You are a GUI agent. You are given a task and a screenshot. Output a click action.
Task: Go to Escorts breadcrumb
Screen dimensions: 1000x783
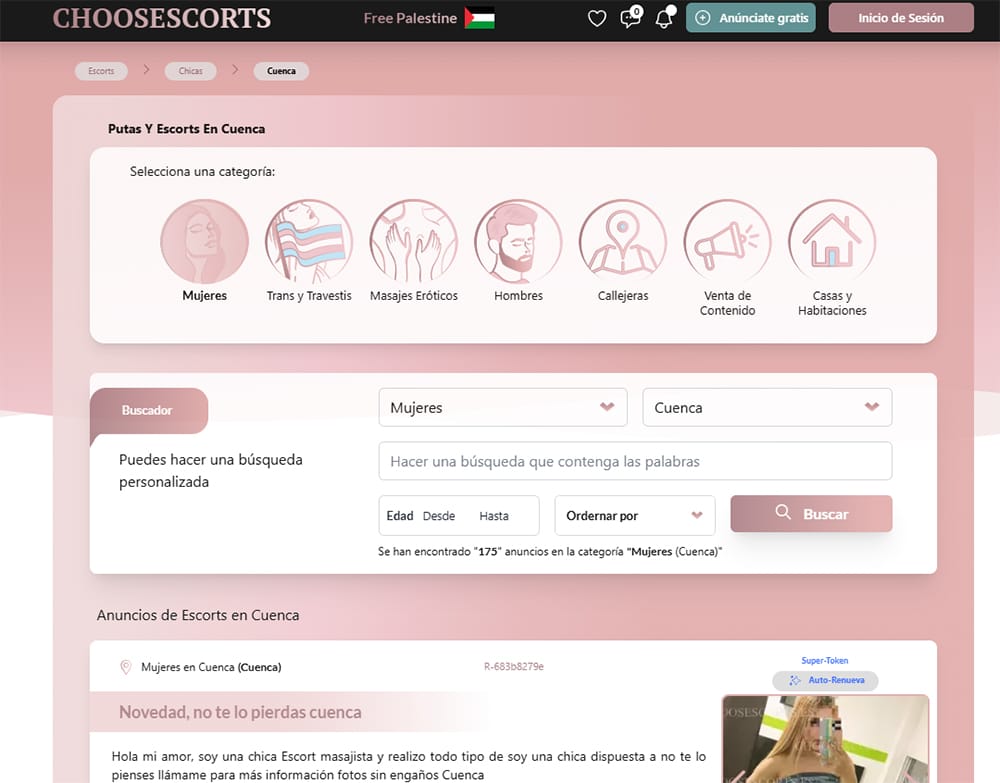[x=101, y=71]
